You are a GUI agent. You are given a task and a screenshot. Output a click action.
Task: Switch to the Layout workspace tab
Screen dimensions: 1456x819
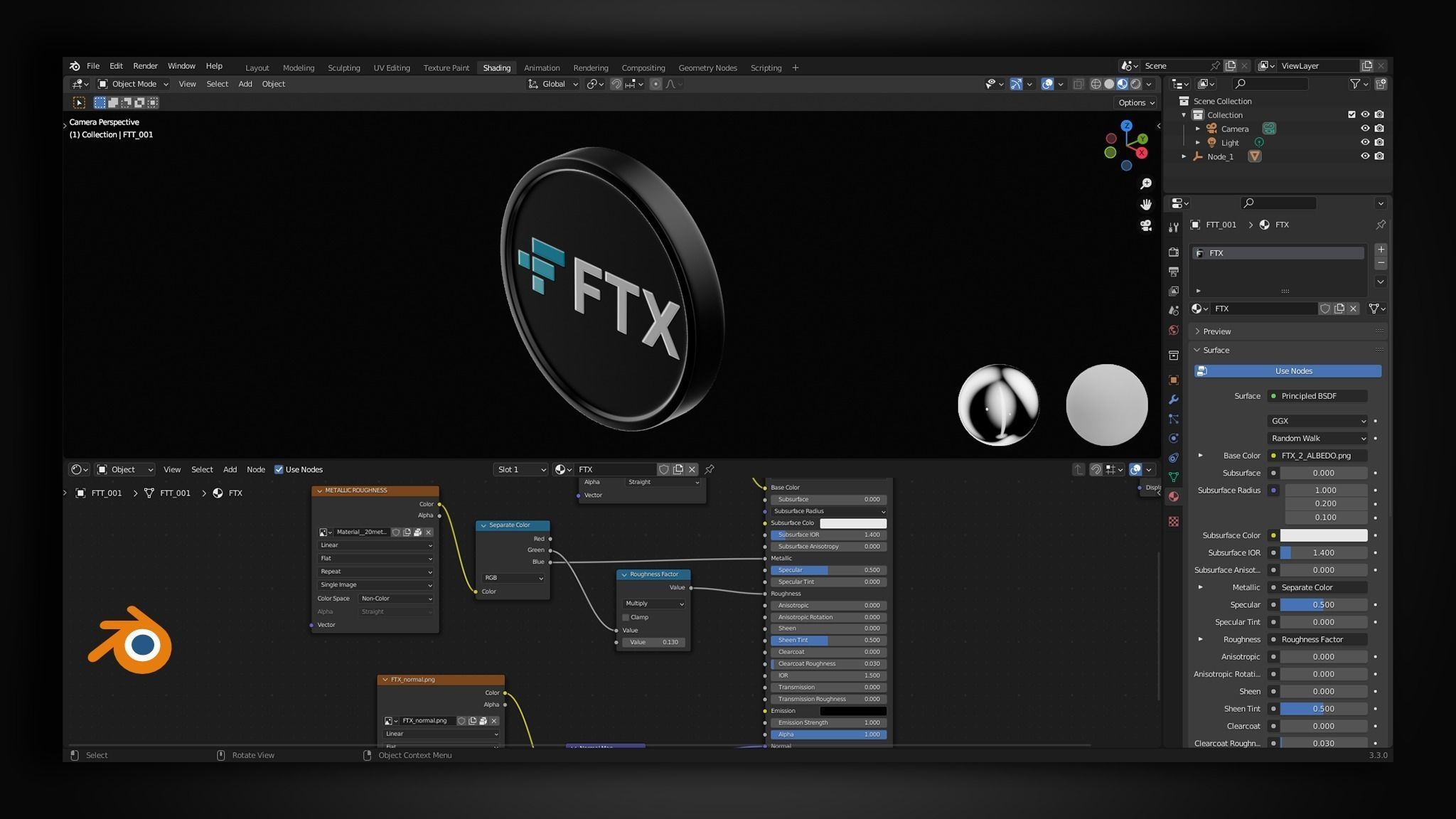pos(257,68)
